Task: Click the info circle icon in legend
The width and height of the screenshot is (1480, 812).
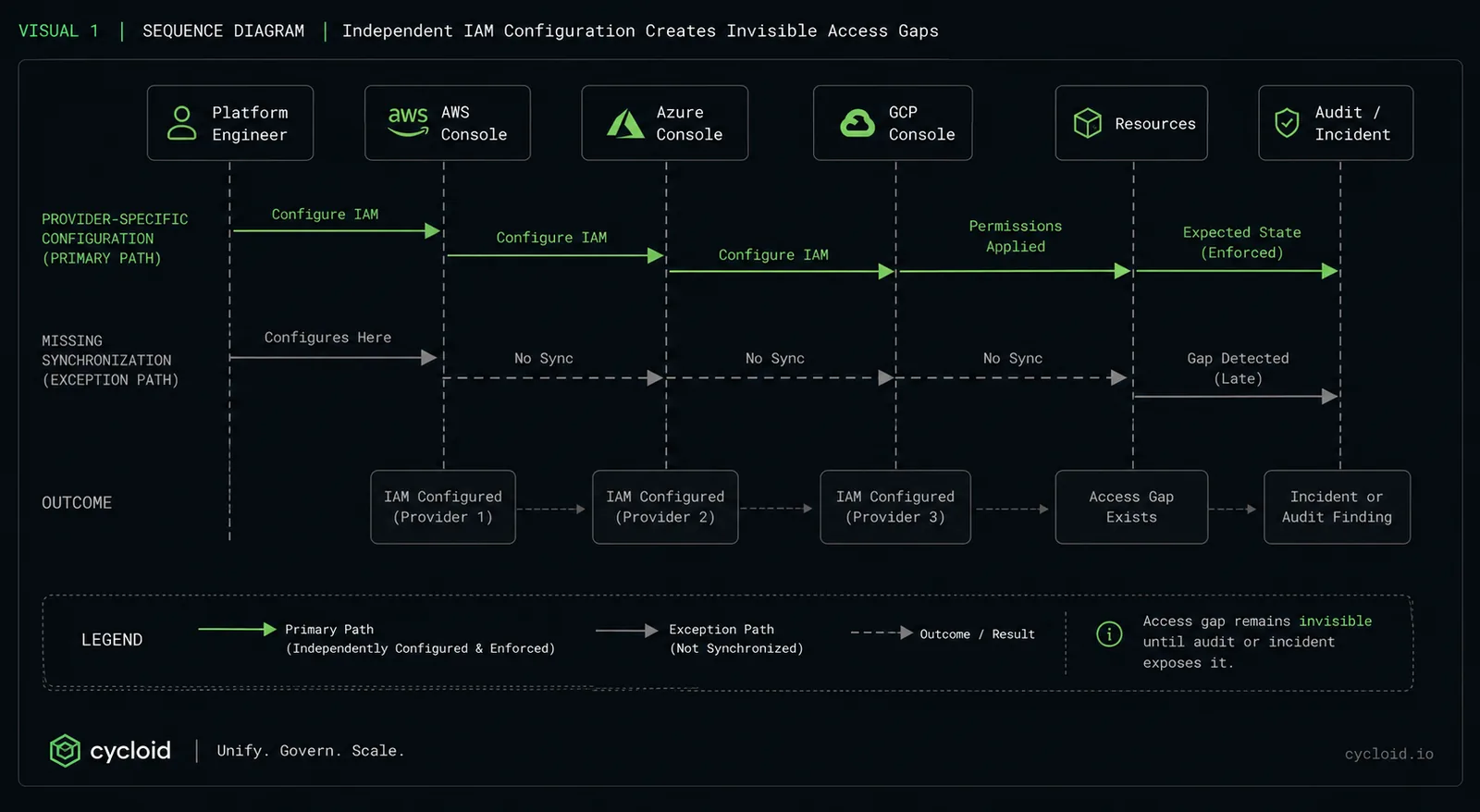Action: (1109, 634)
